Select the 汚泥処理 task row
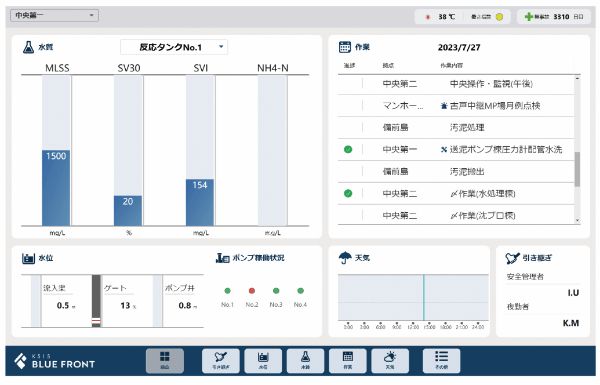The height and width of the screenshot is (385, 600). [456, 127]
